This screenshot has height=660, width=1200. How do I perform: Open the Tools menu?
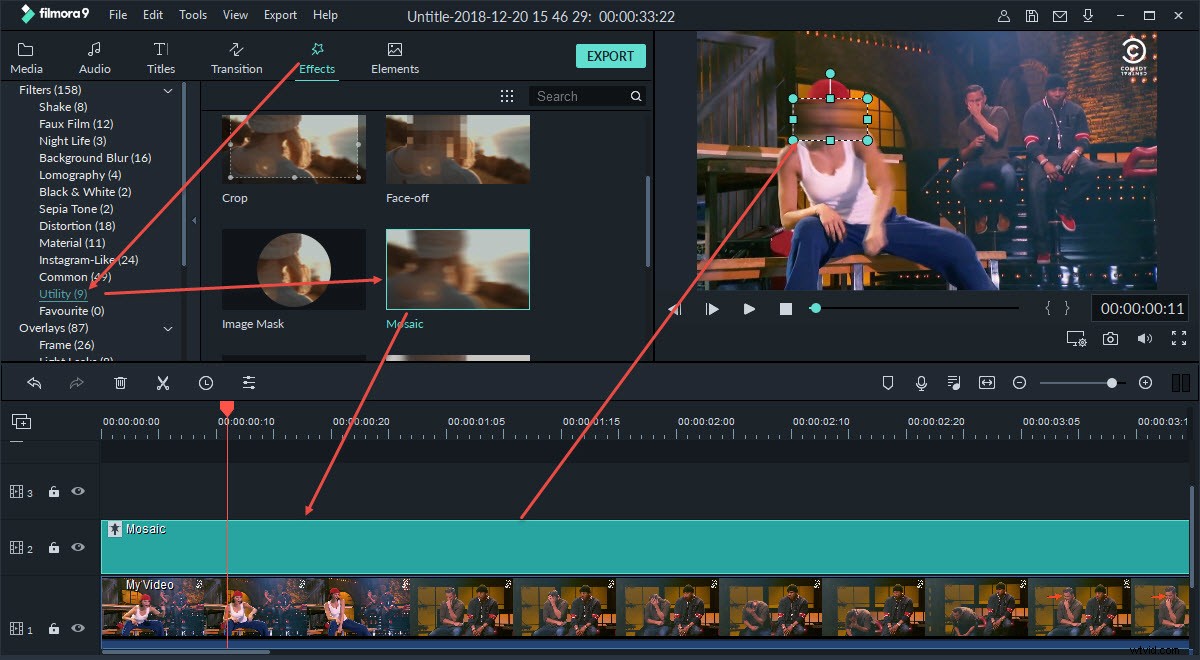point(192,14)
